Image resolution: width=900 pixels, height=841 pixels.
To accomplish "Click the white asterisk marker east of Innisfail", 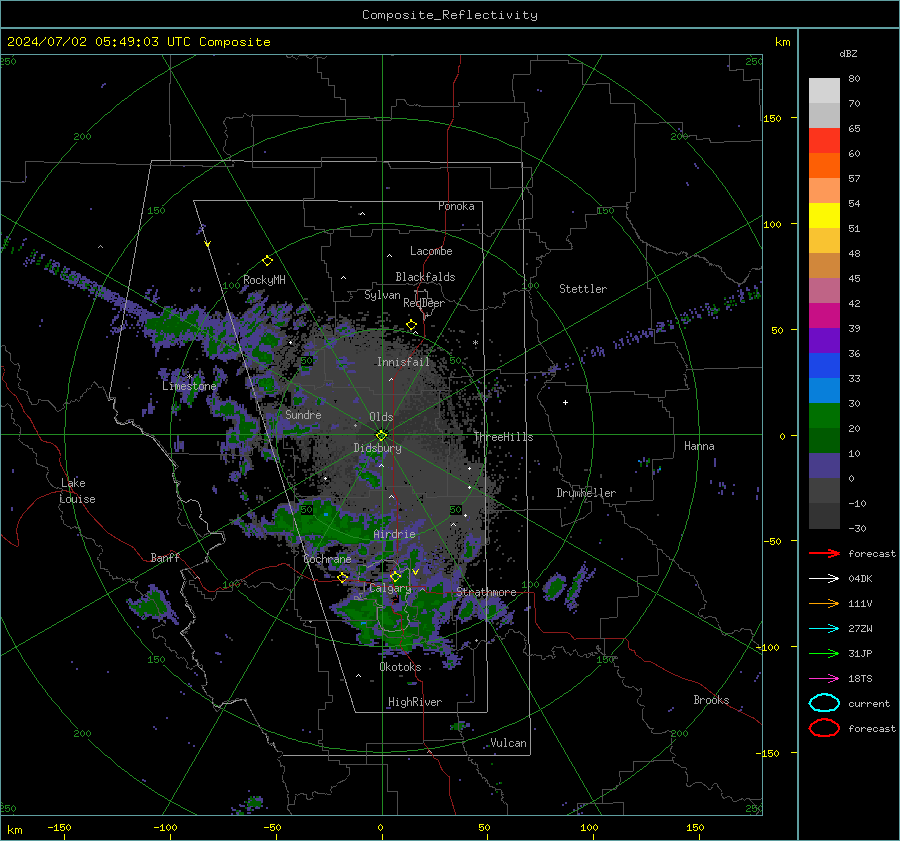I will 475,343.
